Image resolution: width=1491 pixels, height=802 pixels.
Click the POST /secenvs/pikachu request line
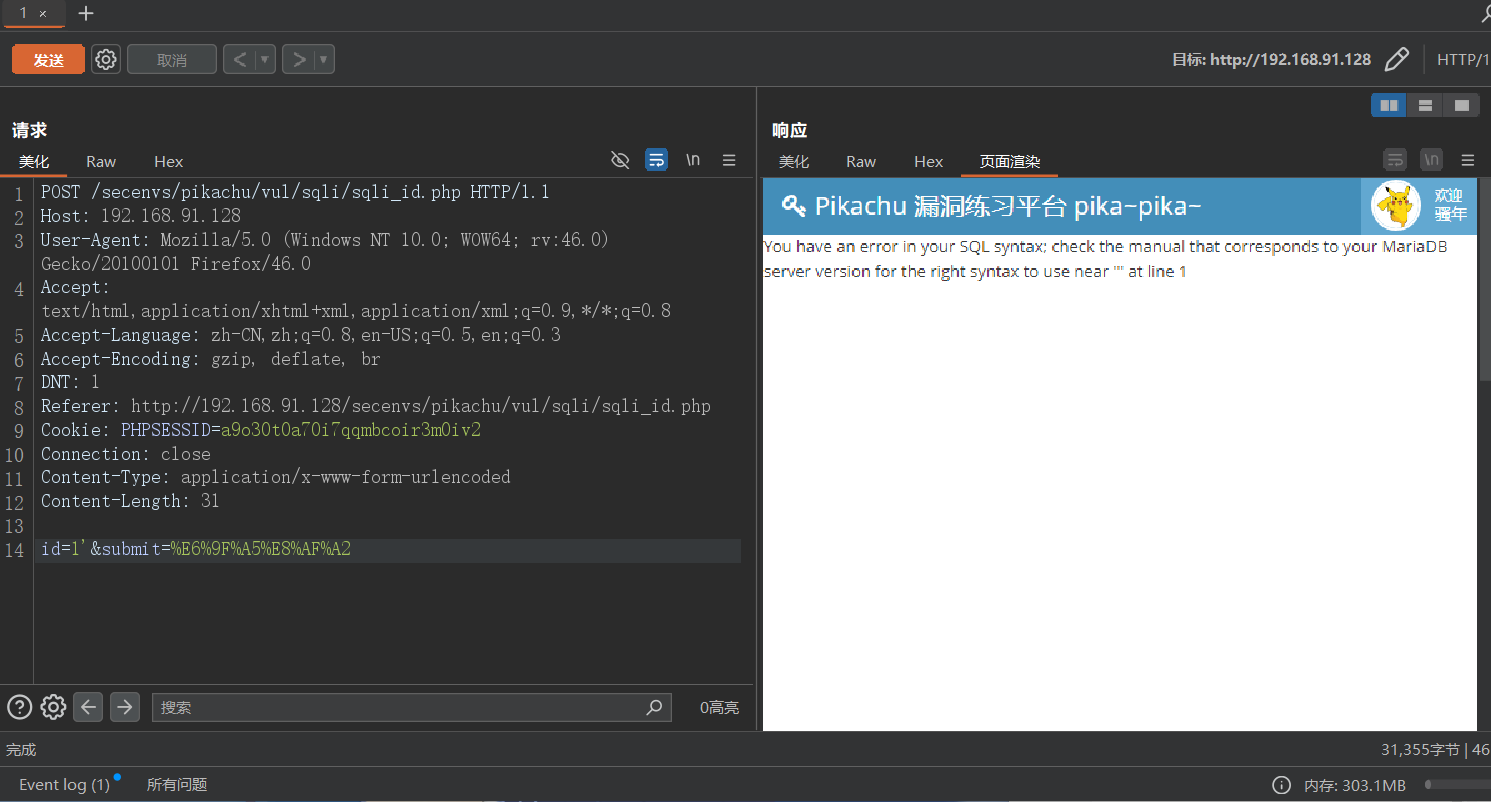(294, 192)
